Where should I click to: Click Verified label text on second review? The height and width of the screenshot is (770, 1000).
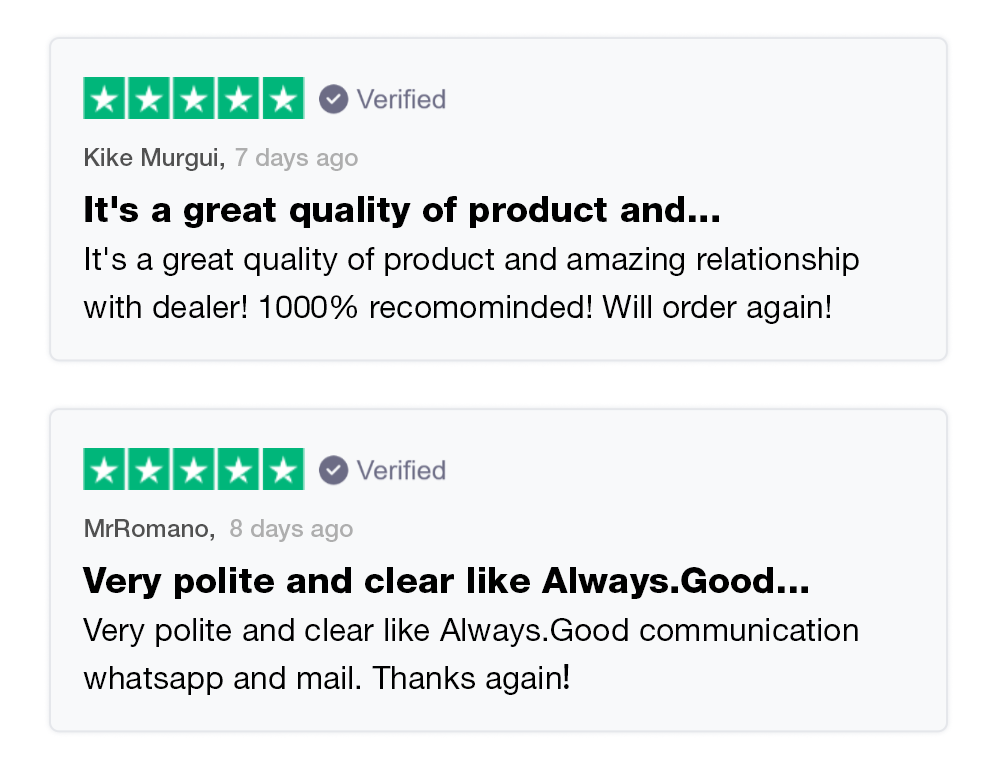click(x=401, y=470)
